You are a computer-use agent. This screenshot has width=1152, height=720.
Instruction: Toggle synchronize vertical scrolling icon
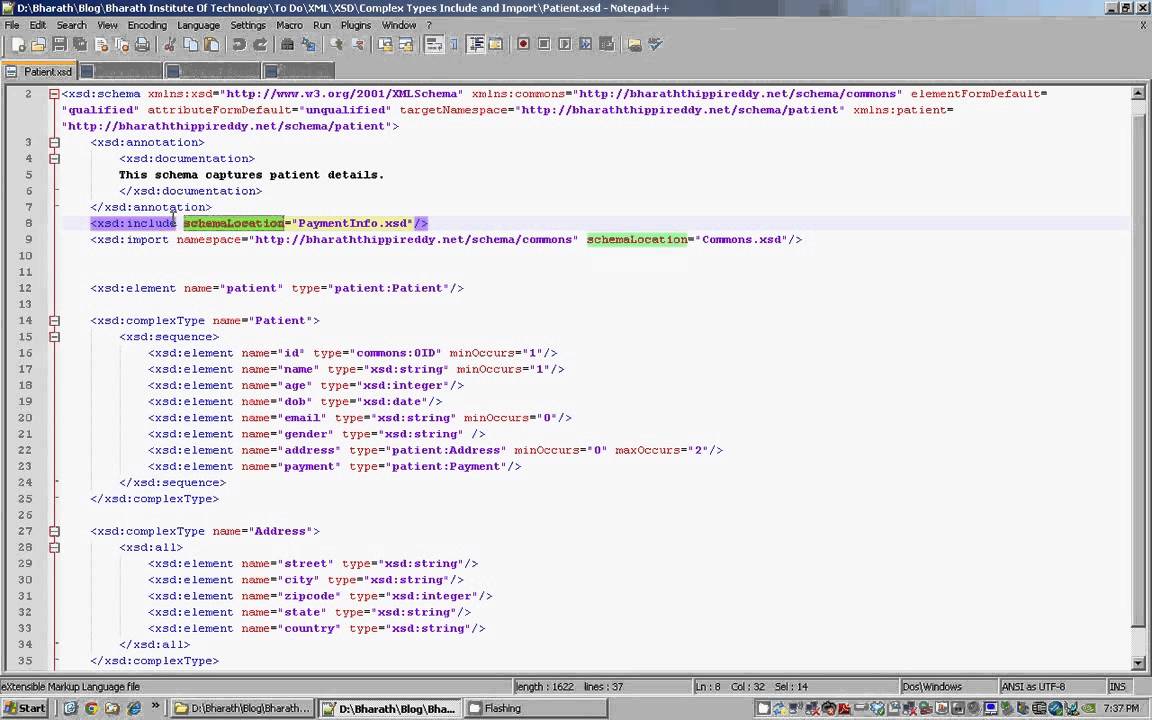(385, 45)
